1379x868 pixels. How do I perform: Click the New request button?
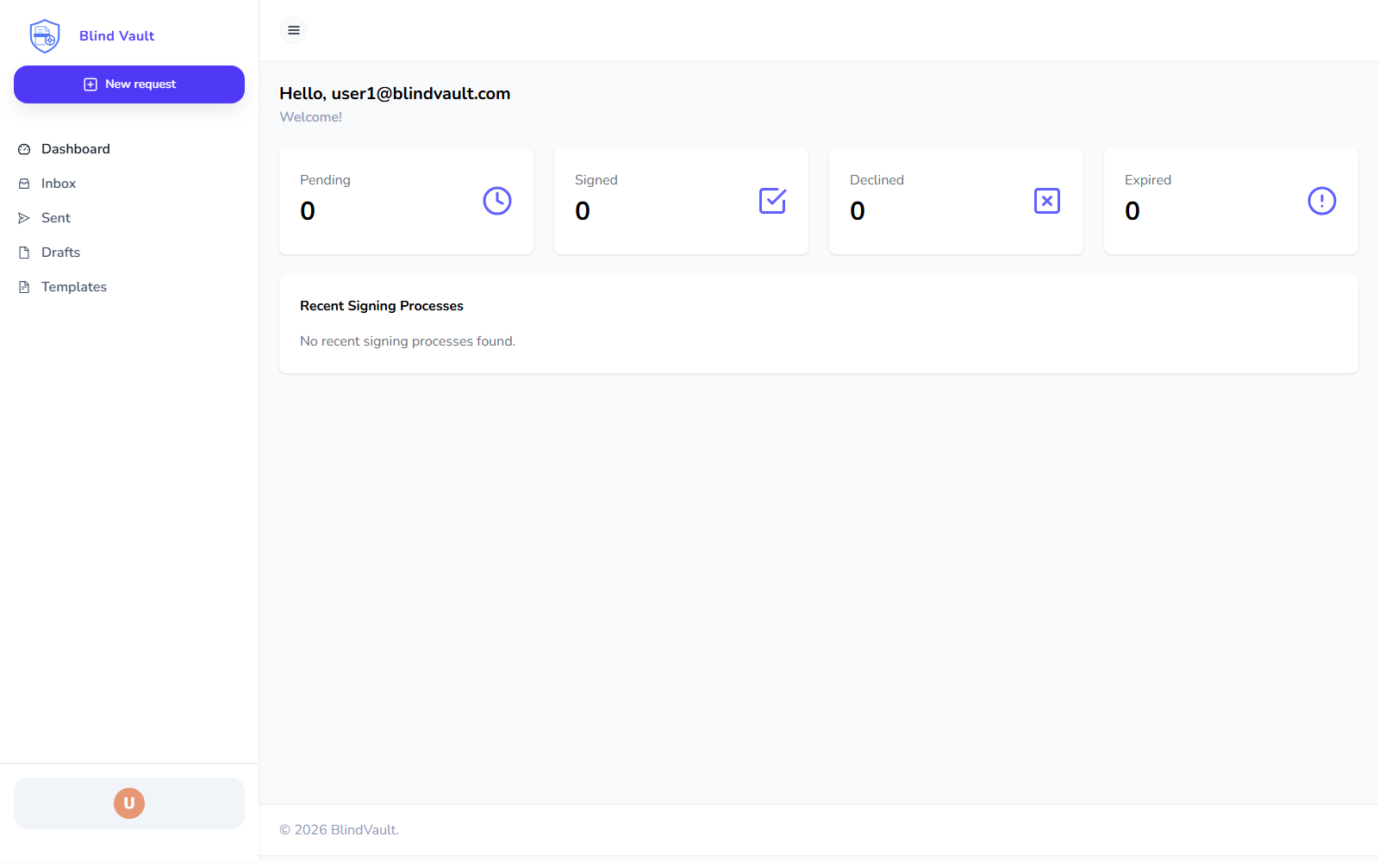click(129, 84)
